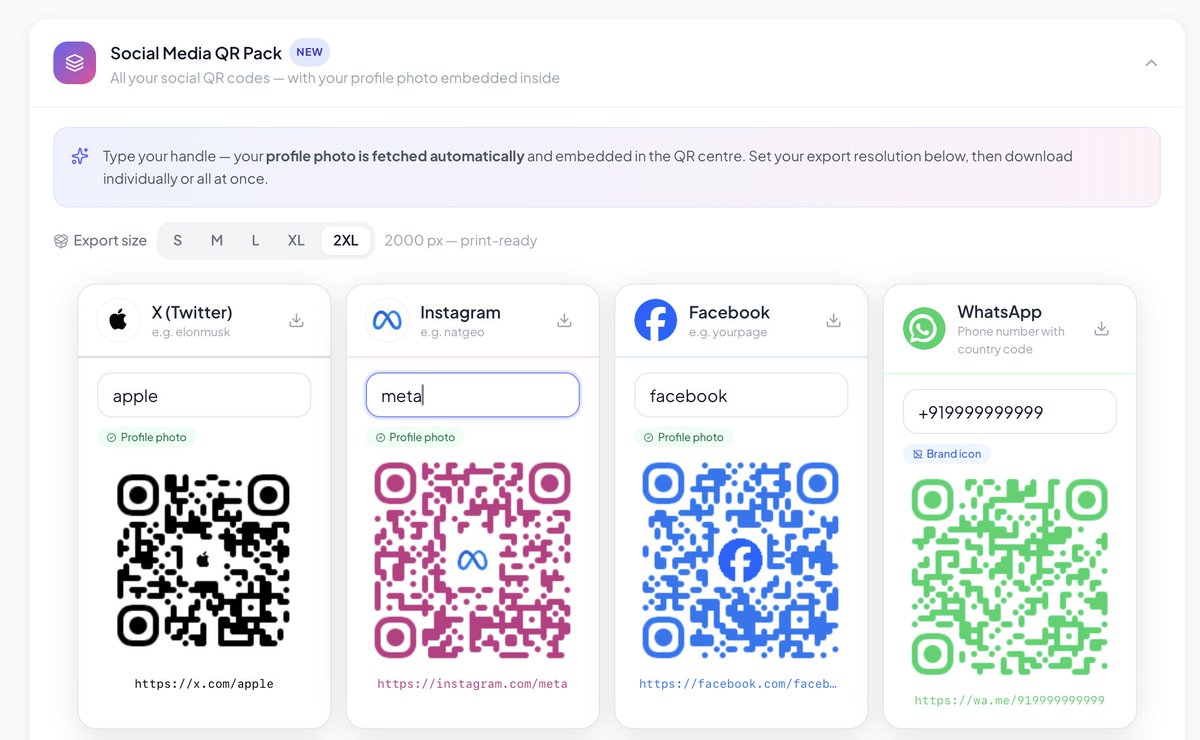This screenshot has width=1200, height=740.
Task: Click the Facebook logo on the card header
Action: click(656, 320)
